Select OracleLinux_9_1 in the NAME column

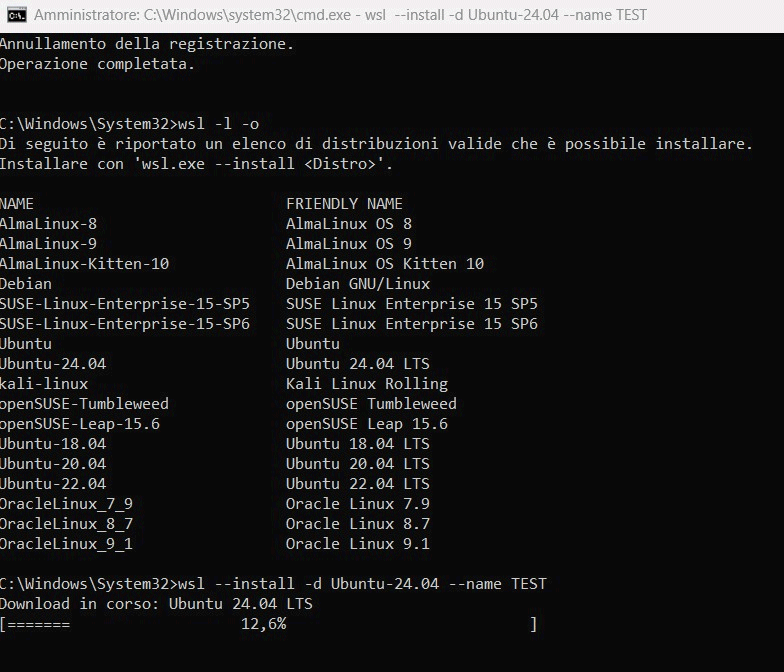(66, 544)
